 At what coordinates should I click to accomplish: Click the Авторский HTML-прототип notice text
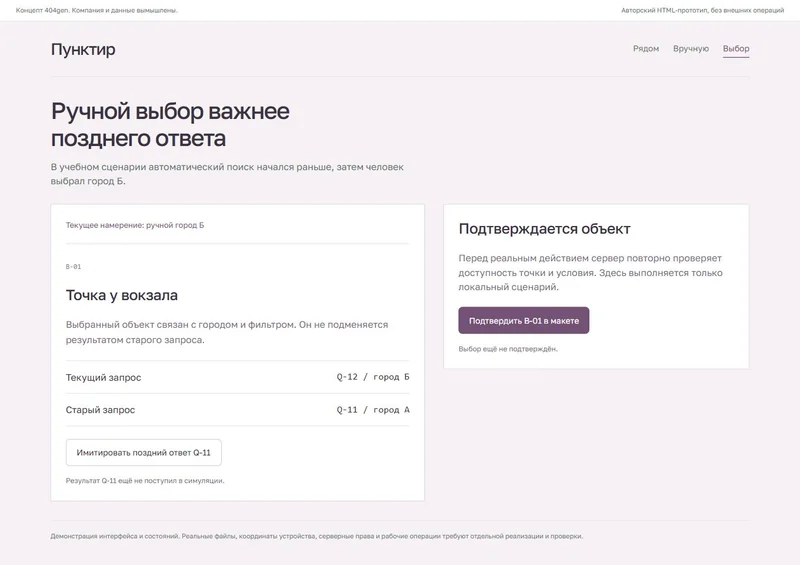(703, 10)
